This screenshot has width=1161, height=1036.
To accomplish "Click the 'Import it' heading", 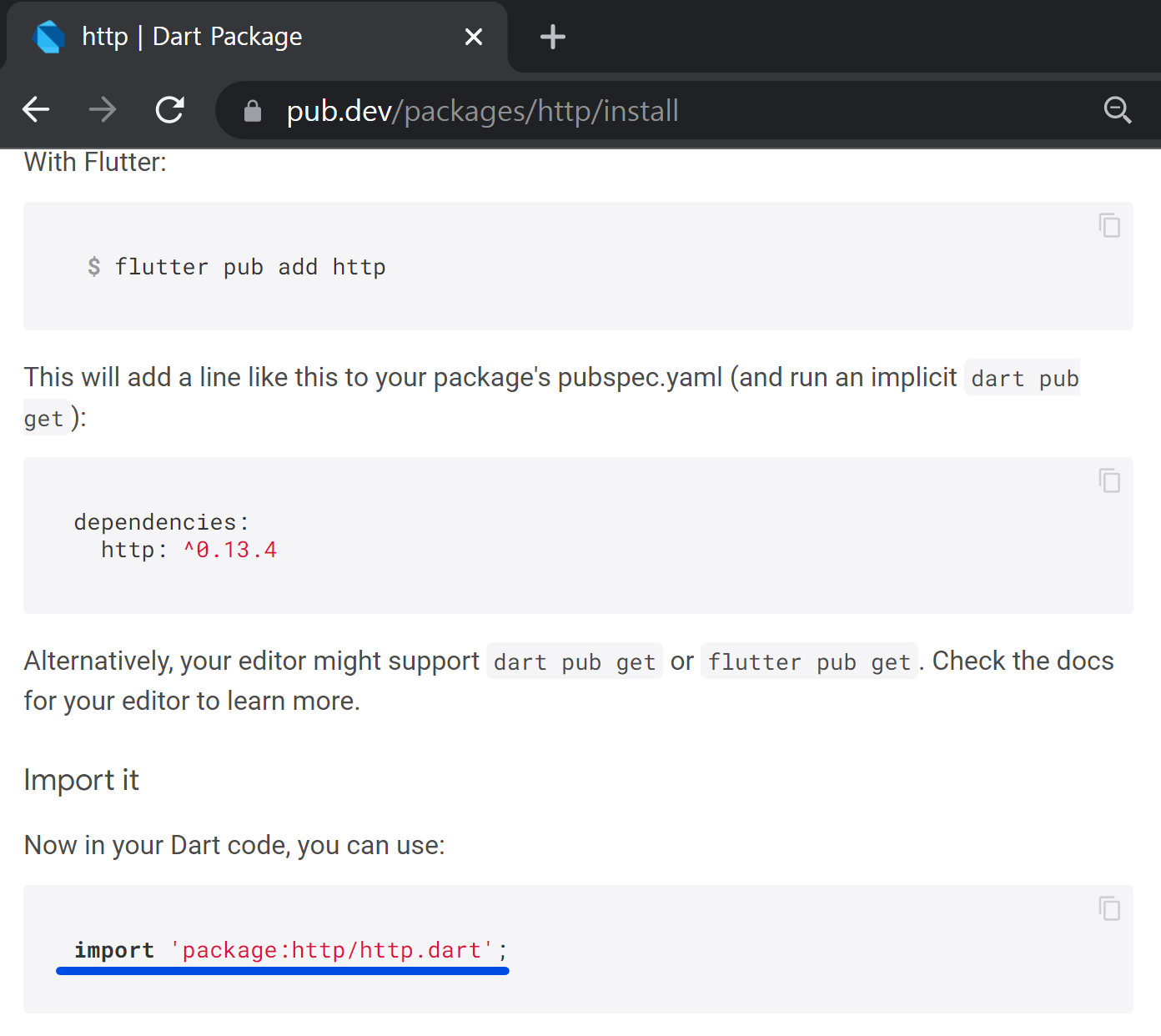I will tap(81, 780).
